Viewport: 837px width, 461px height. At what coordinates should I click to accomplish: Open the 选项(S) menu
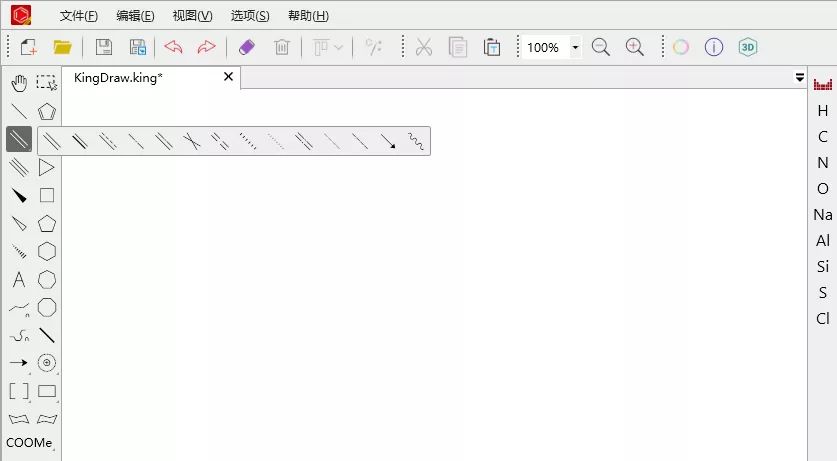point(250,16)
